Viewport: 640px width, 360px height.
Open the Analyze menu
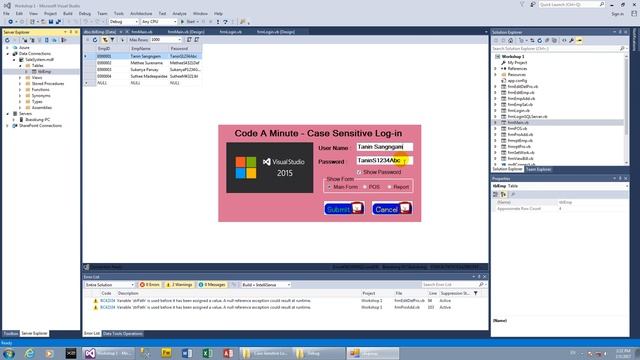[x=179, y=13]
